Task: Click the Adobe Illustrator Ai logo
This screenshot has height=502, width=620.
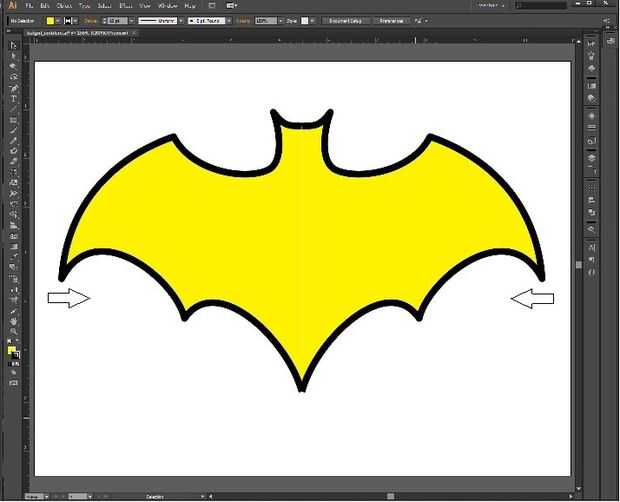Action: (x=12, y=5)
